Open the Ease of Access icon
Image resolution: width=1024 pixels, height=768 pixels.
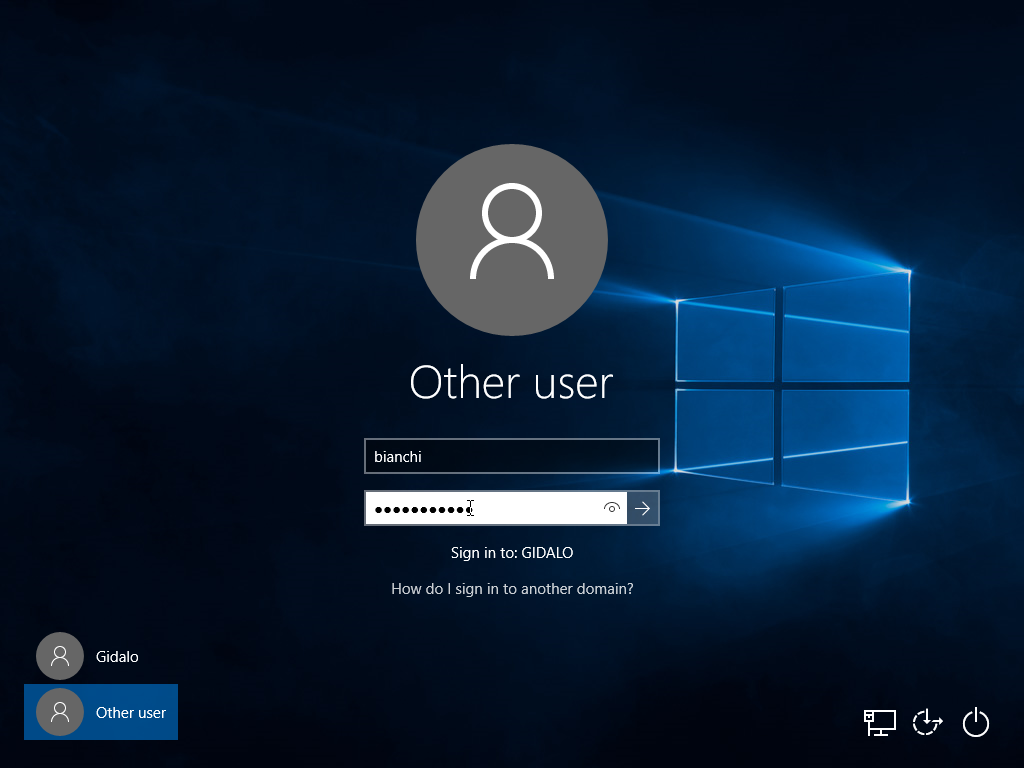point(927,722)
